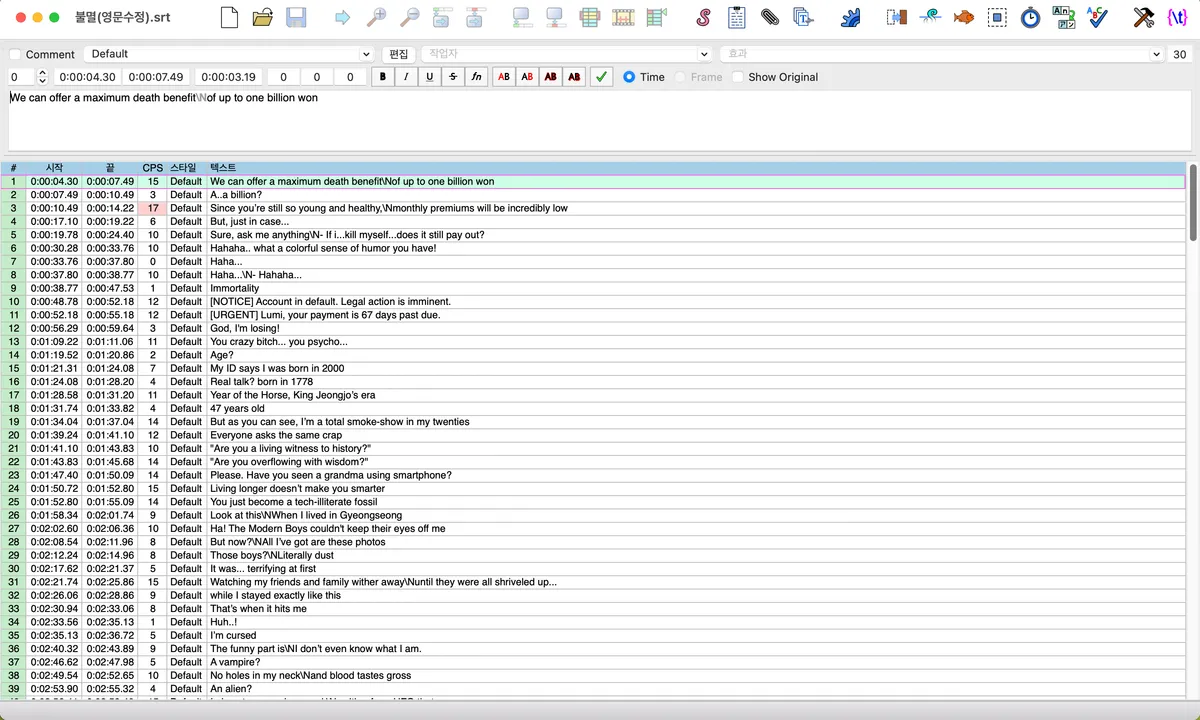Click the Open Subtitles folder icon
This screenshot has width=1200, height=720.
[x=263, y=17]
